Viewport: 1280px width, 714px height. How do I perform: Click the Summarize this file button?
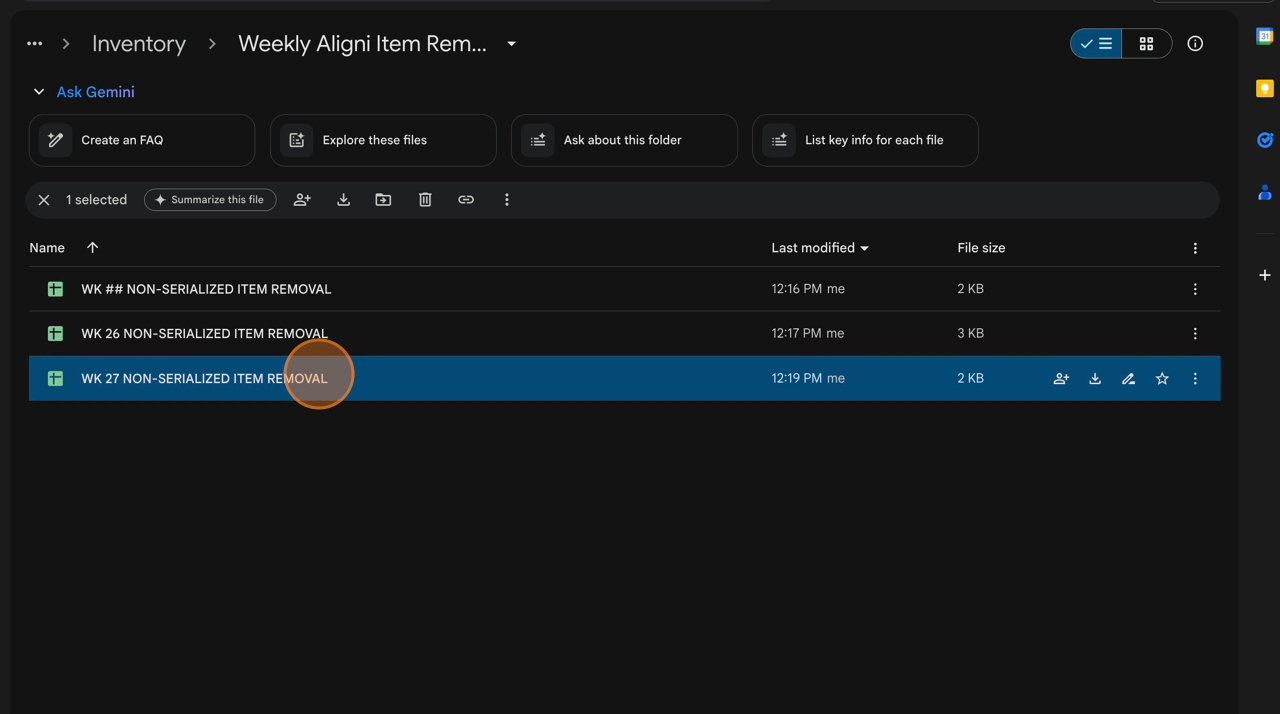coord(210,200)
